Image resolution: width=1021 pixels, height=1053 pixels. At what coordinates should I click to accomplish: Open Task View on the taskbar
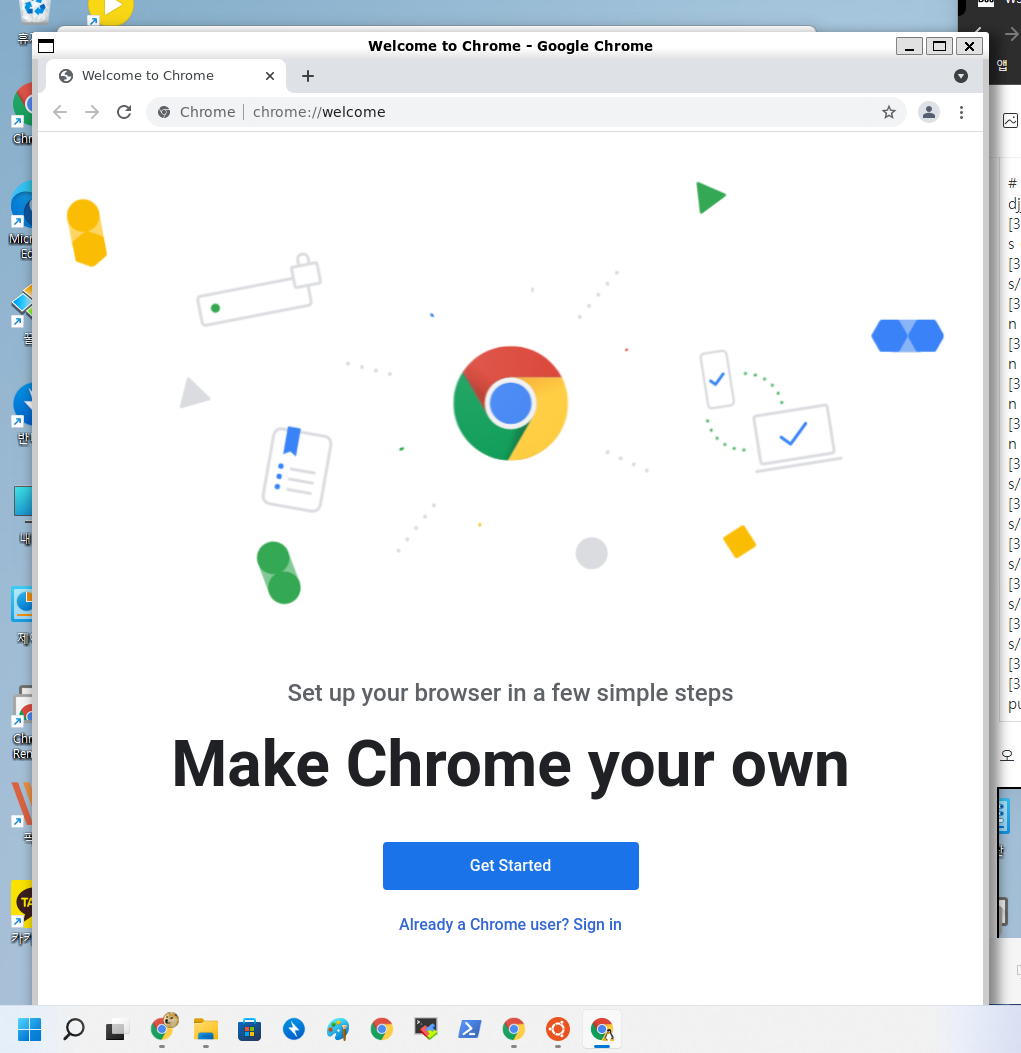tap(117, 1029)
